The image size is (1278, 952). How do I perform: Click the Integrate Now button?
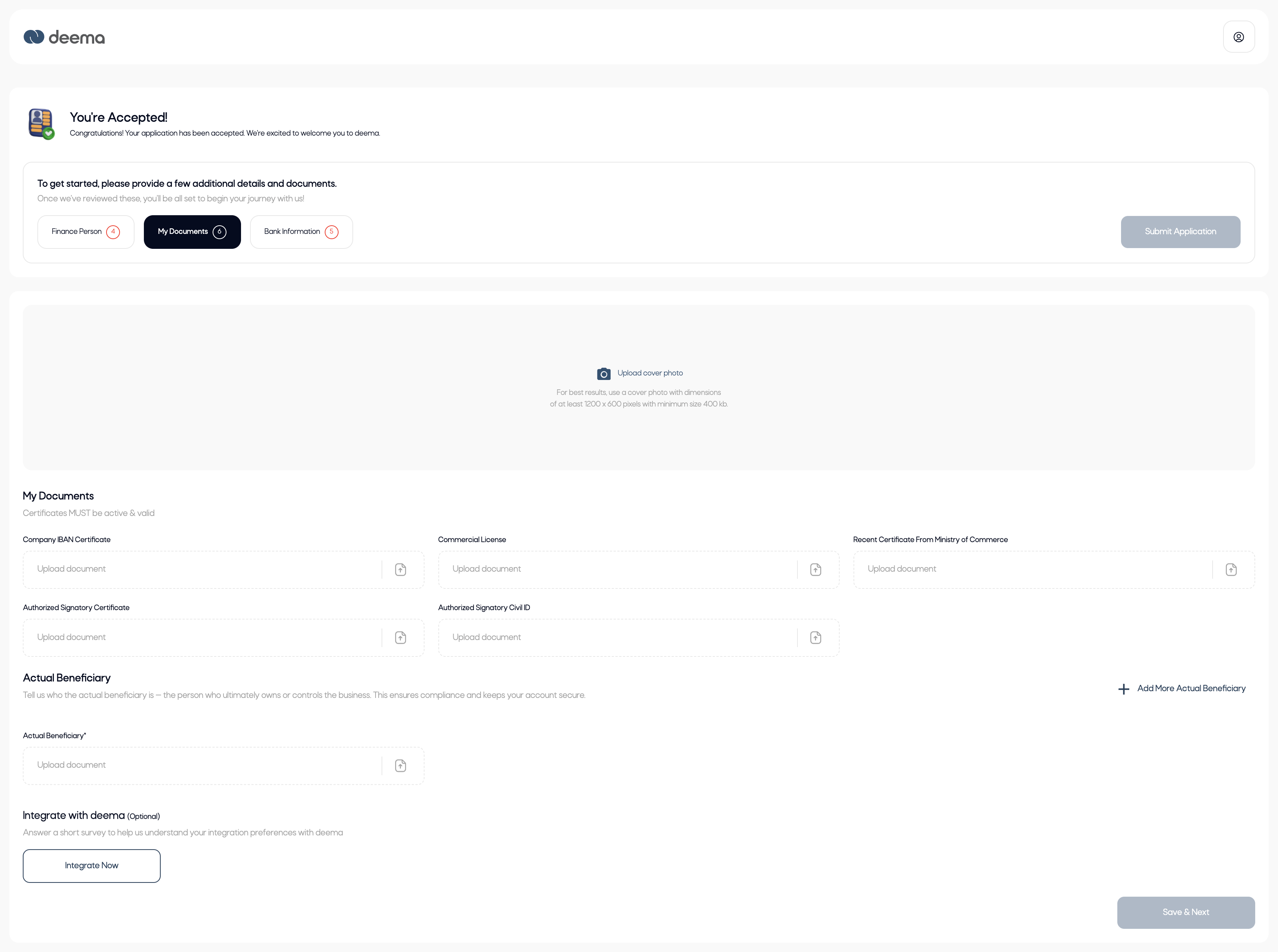point(92,866)
